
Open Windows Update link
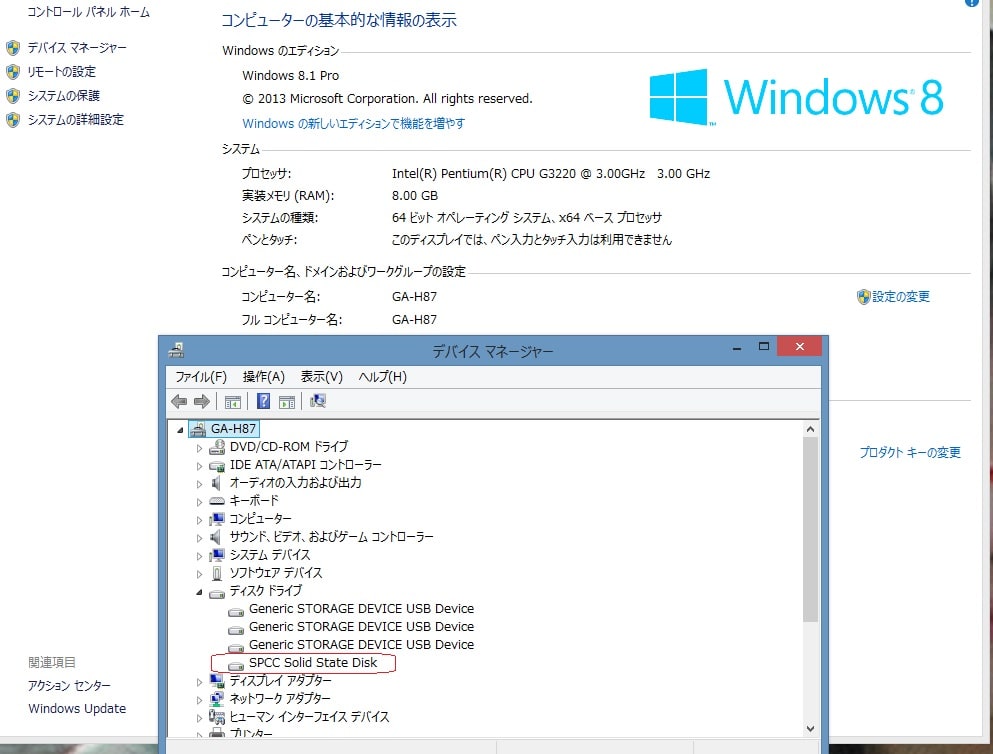tap(77, 708)
